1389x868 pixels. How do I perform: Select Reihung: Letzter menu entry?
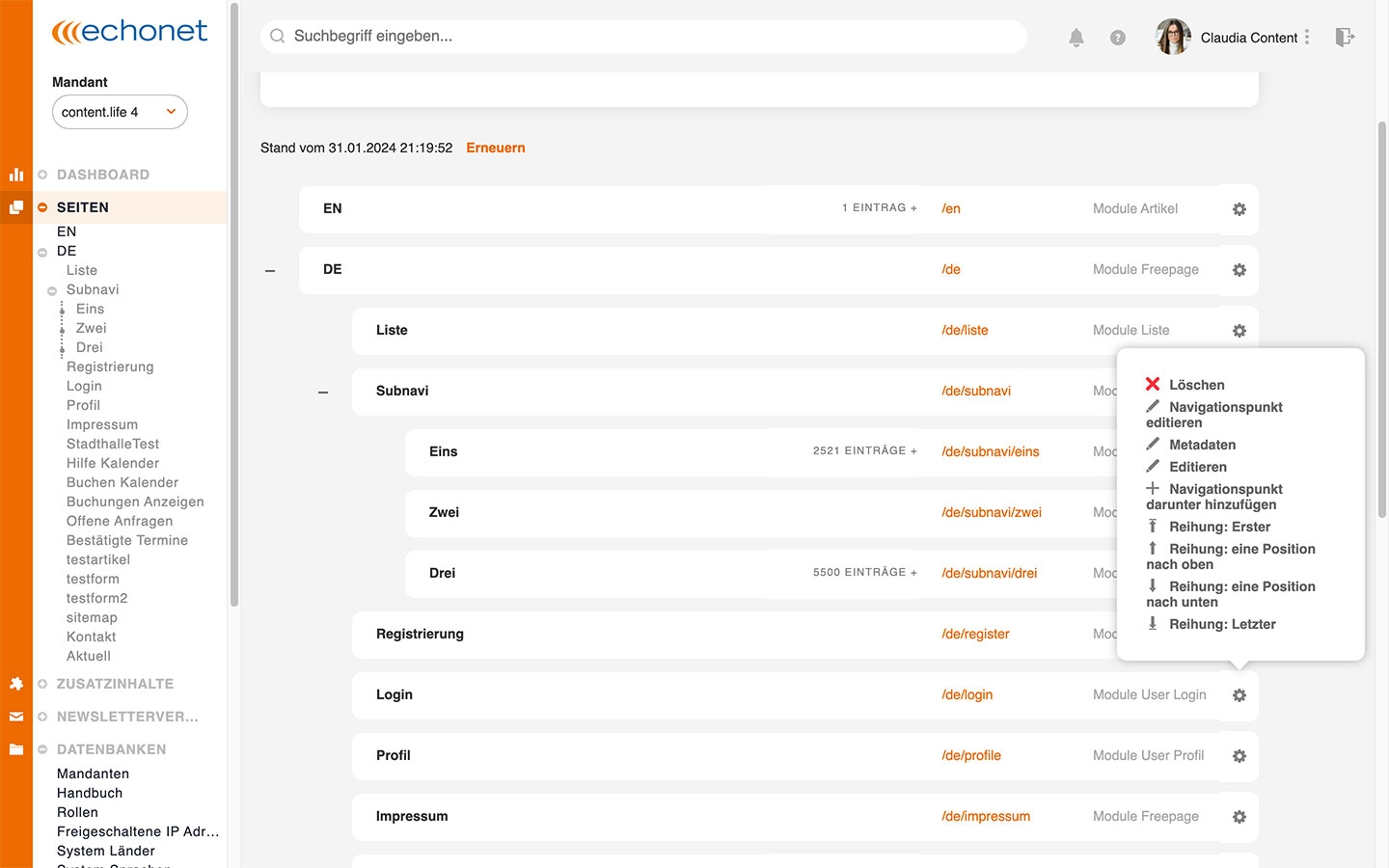click(x=1221, y=624)
